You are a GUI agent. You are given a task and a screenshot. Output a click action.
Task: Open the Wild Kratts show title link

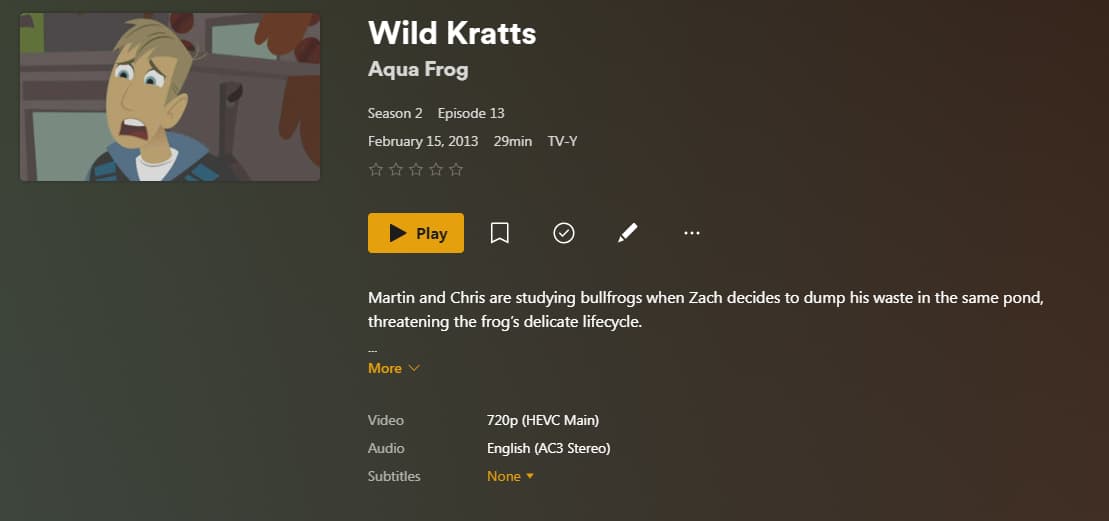coord(452,33)
